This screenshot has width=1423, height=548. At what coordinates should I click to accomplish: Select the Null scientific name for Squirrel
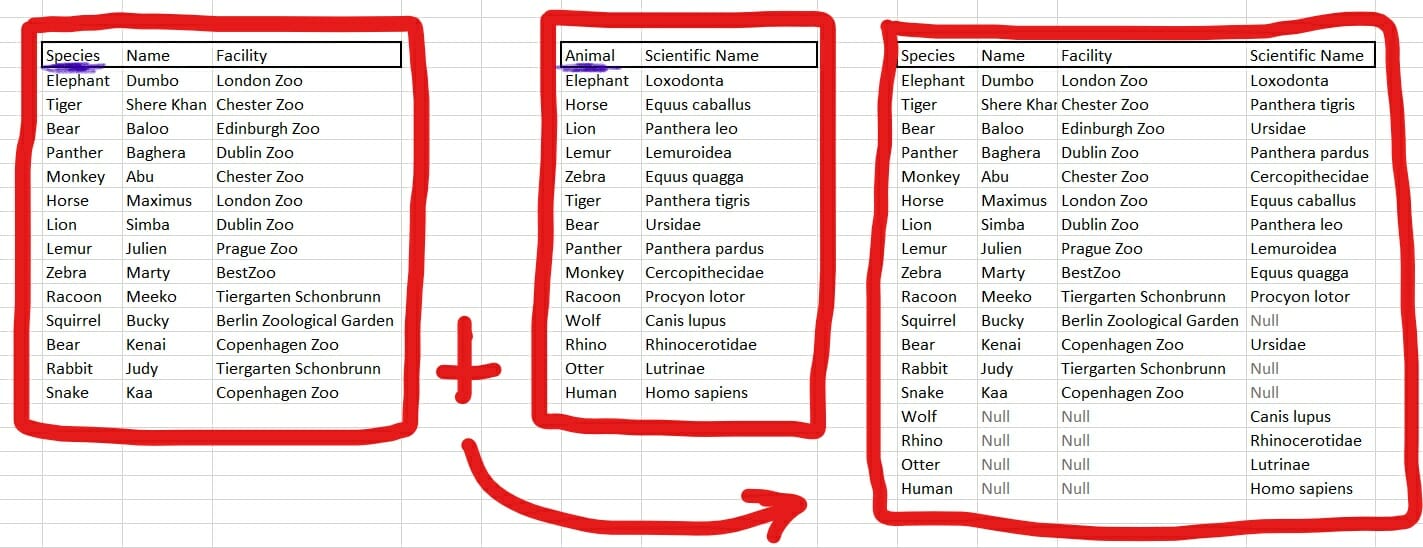click(1264, 321)
